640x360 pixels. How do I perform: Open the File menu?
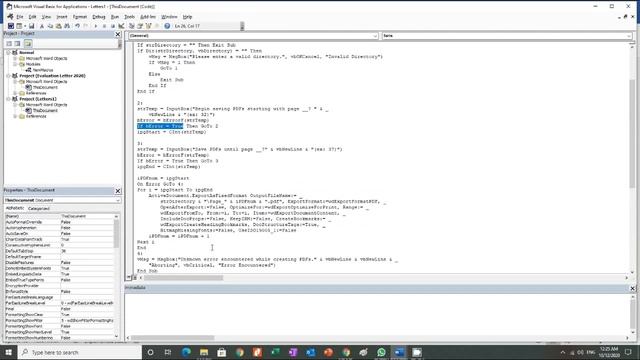point(20,17)
